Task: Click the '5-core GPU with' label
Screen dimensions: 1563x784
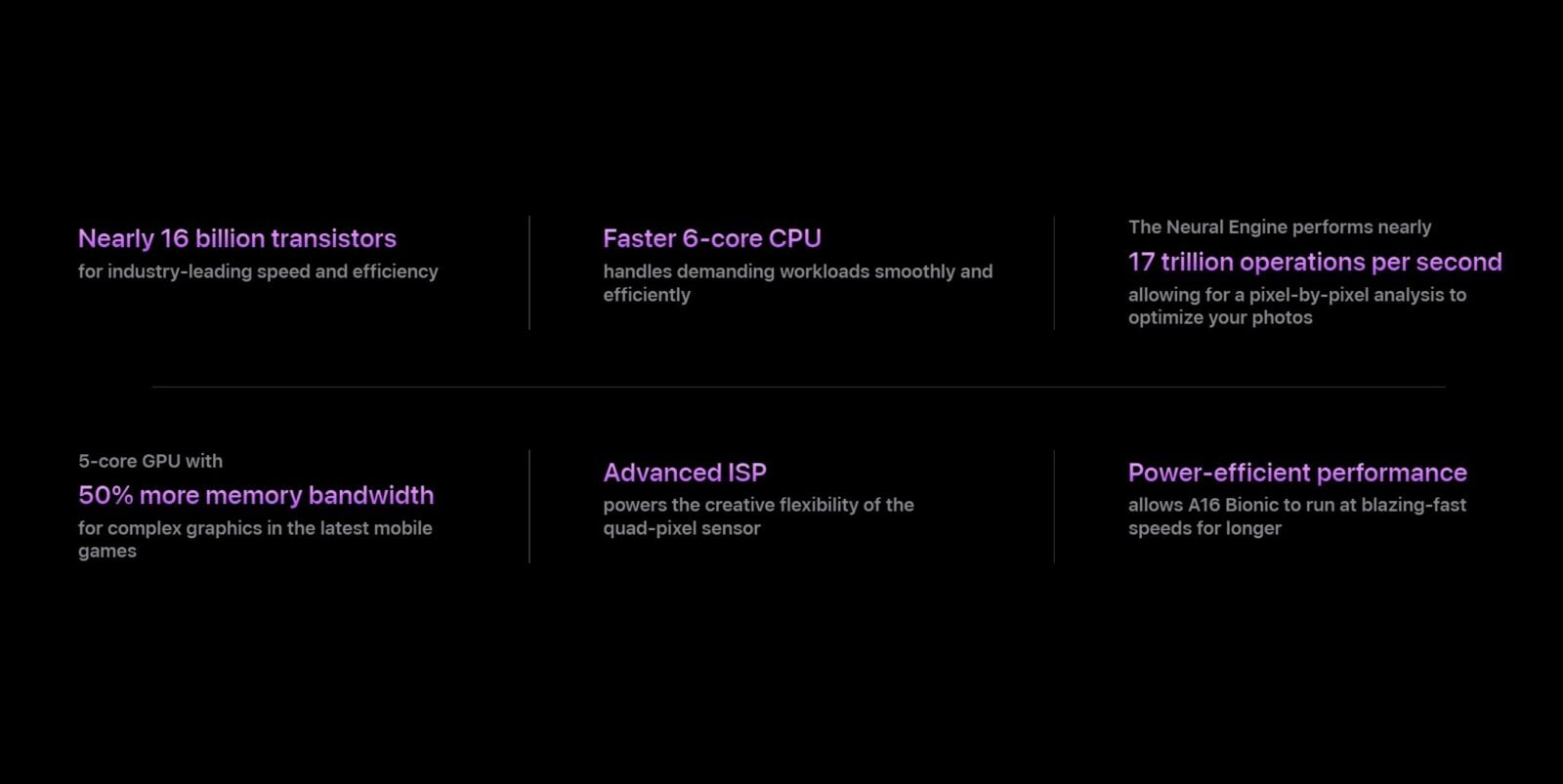Action: 150,461
